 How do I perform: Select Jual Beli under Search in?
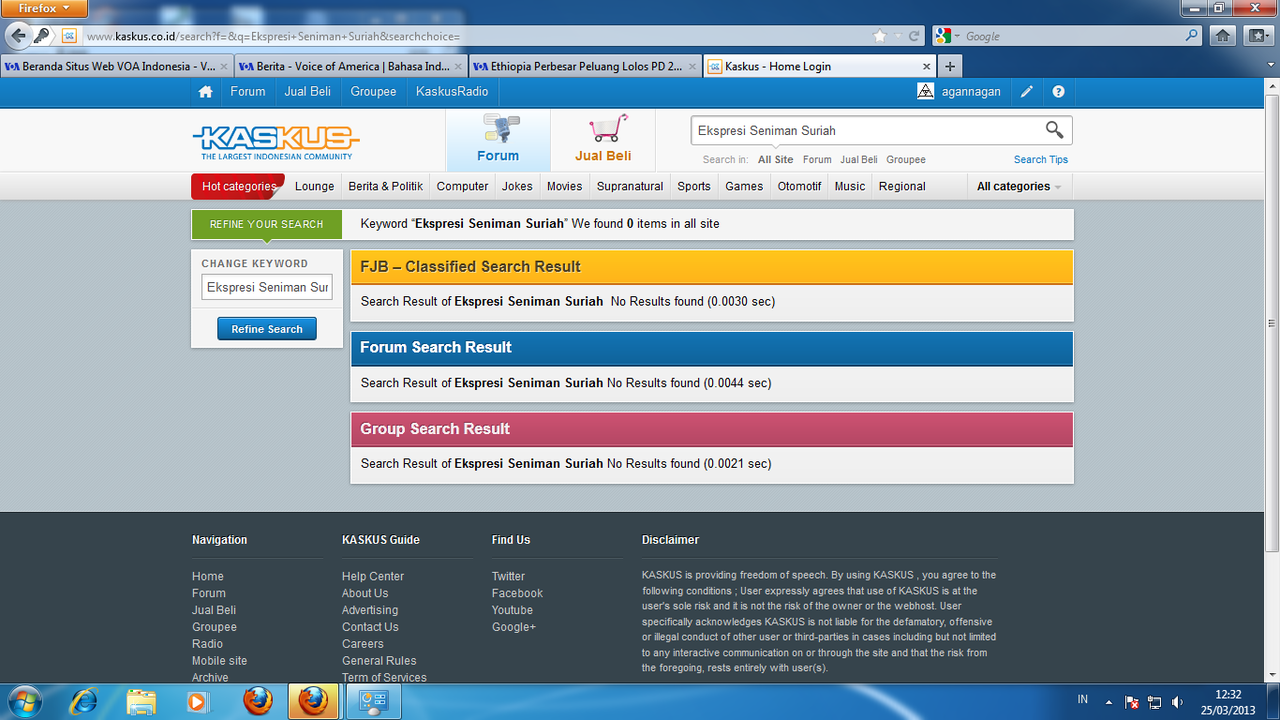pos(859,160)
